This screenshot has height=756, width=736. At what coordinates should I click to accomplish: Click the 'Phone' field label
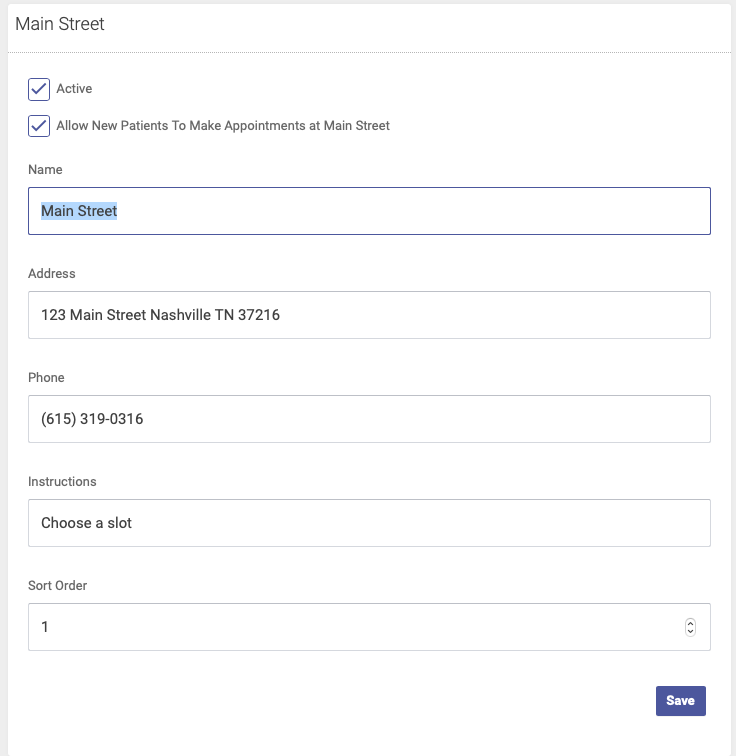(x=46, y=378)
